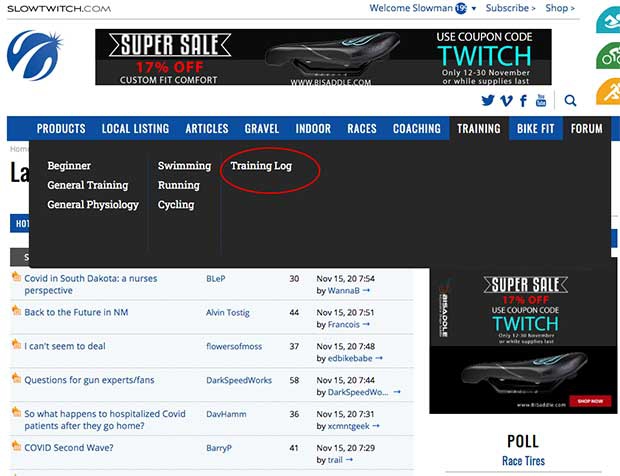The height and width of the screenshot is (476, 620).
Task: Open the Twitter social icon
Action: [x=488, y=100]
